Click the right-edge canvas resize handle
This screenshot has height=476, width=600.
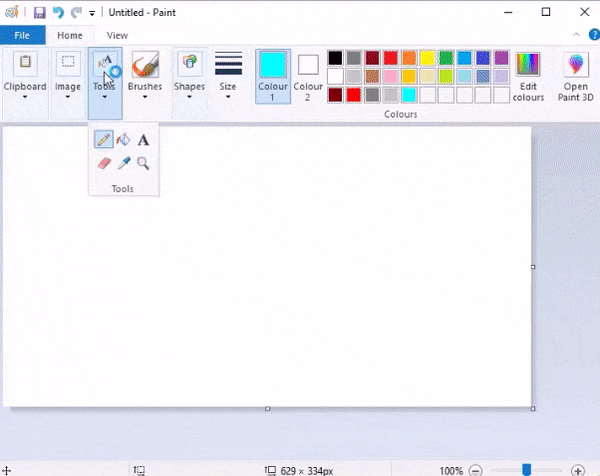tap(533, 267)
